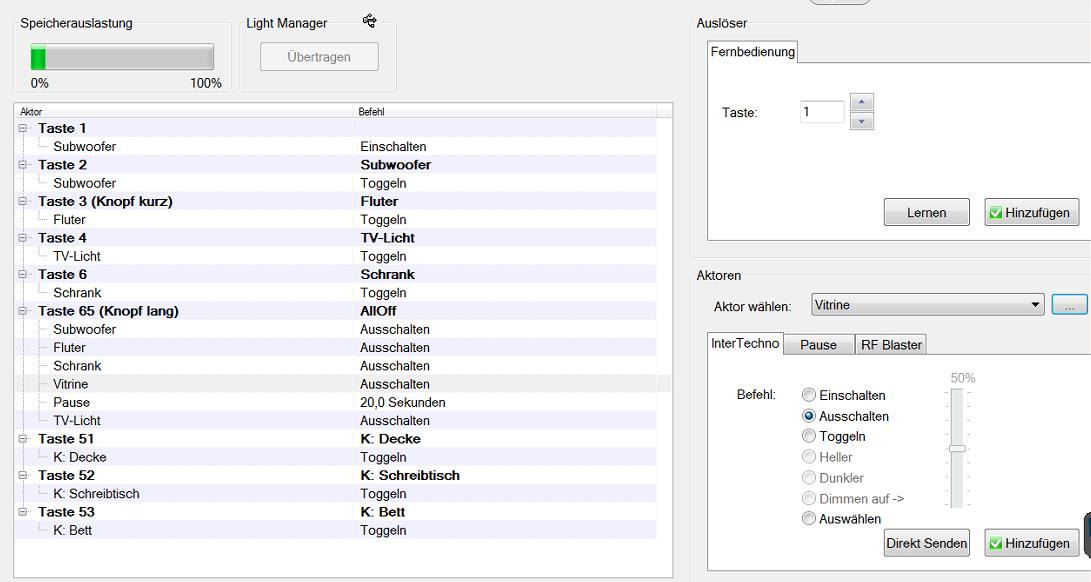Click the Speicherauslastung memory usage bar
1091x582 pixels.
point(122,57)
